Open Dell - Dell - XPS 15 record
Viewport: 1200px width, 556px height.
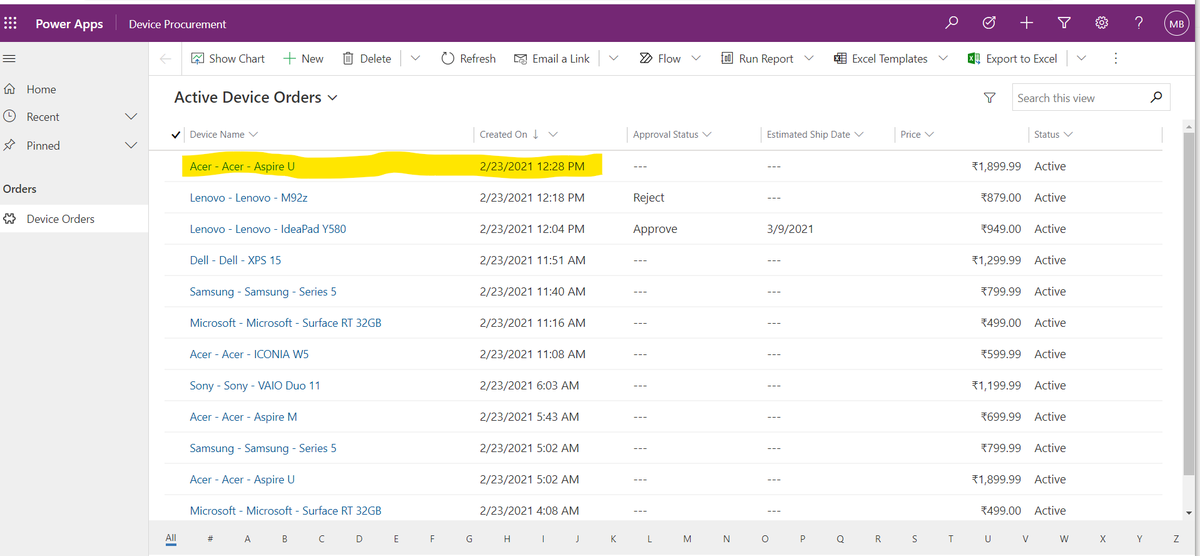[235, 260]
